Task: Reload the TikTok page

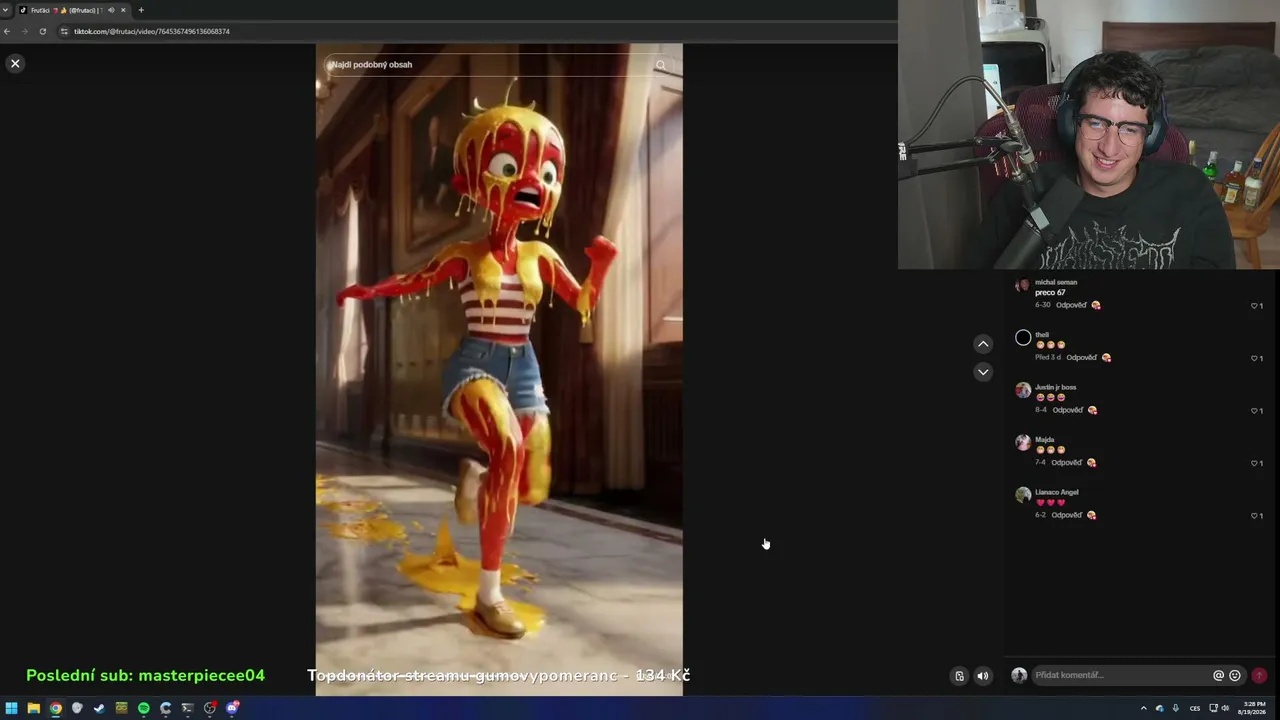Action: pos(43,31)
